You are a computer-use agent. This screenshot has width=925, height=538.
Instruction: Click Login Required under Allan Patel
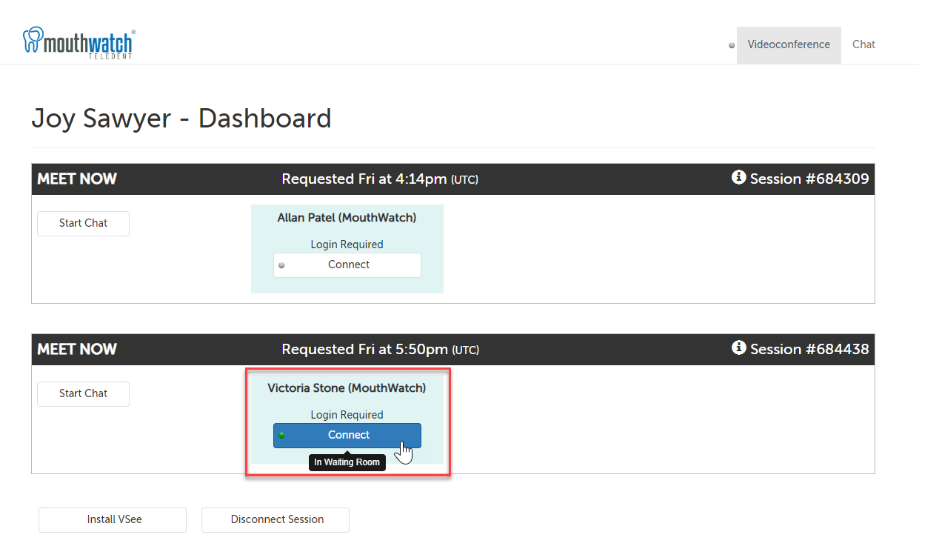[x=347, y=244]
